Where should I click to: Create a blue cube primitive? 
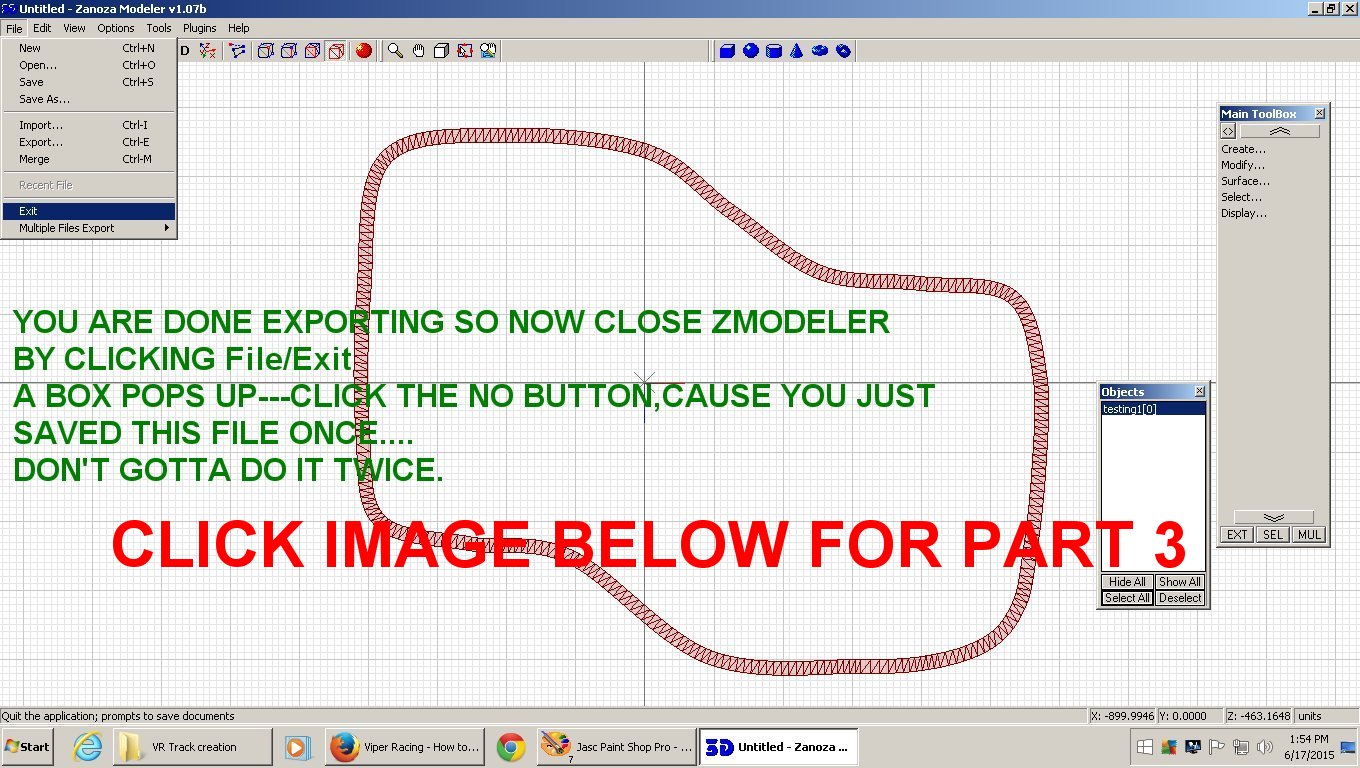(727, 50)
